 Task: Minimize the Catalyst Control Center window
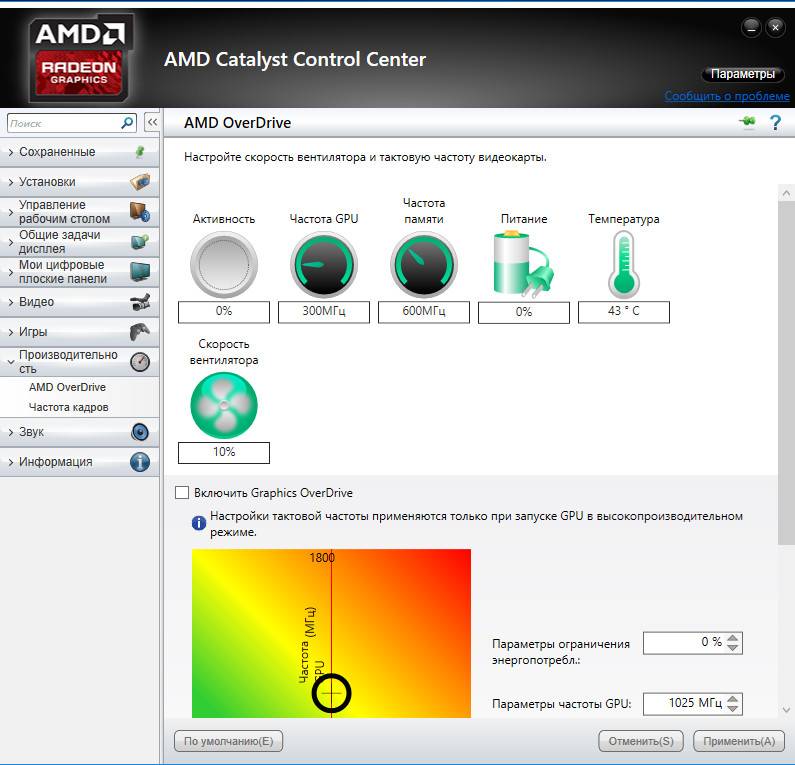coord(751,28)
